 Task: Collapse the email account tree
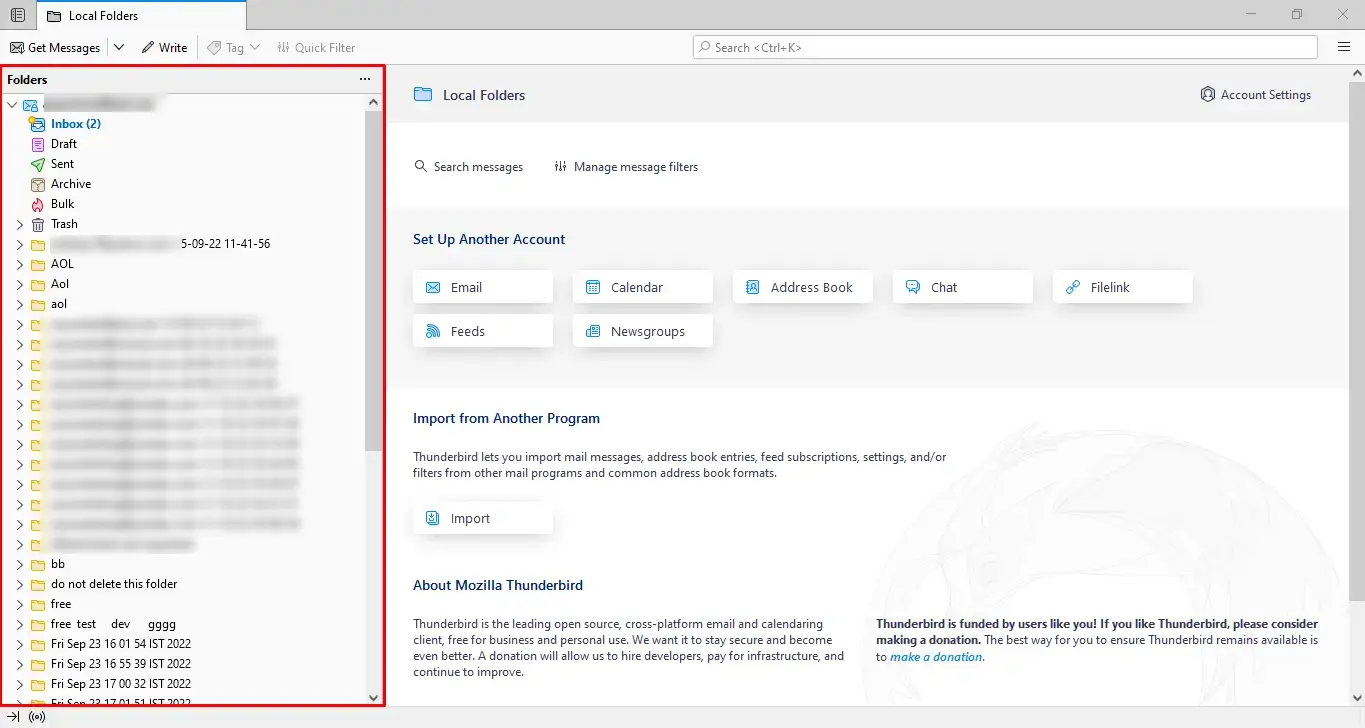point(13,104)
